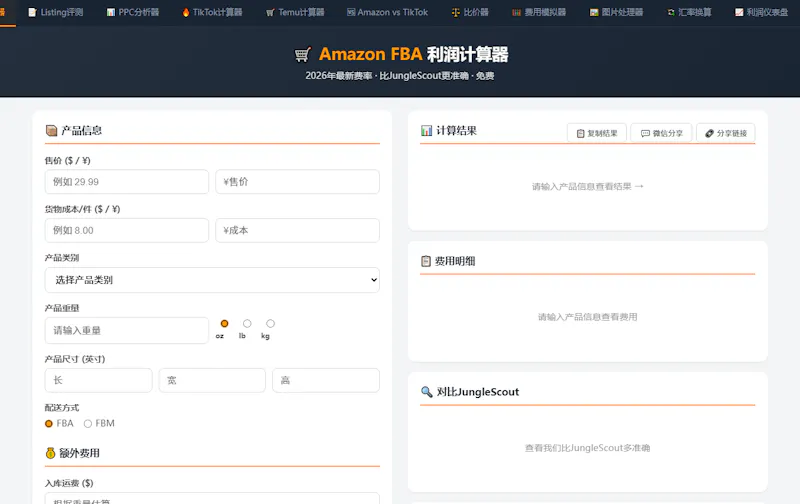Focus the ¥成本 input field
Image resolution: width=800 pixels, height=504 pixels.
point(297,230)
